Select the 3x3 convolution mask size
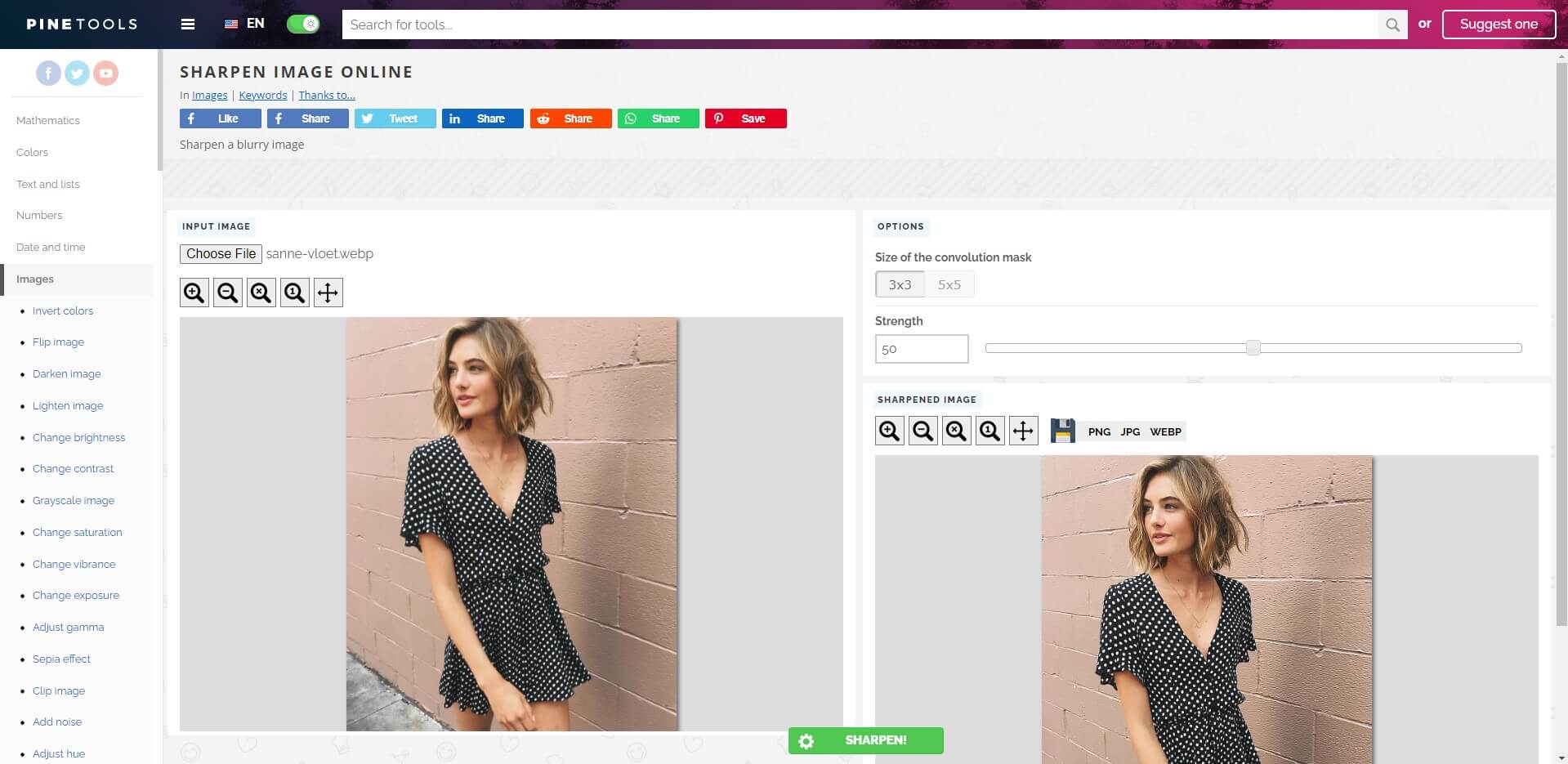Screen dimensions: 1568x764 900,284
